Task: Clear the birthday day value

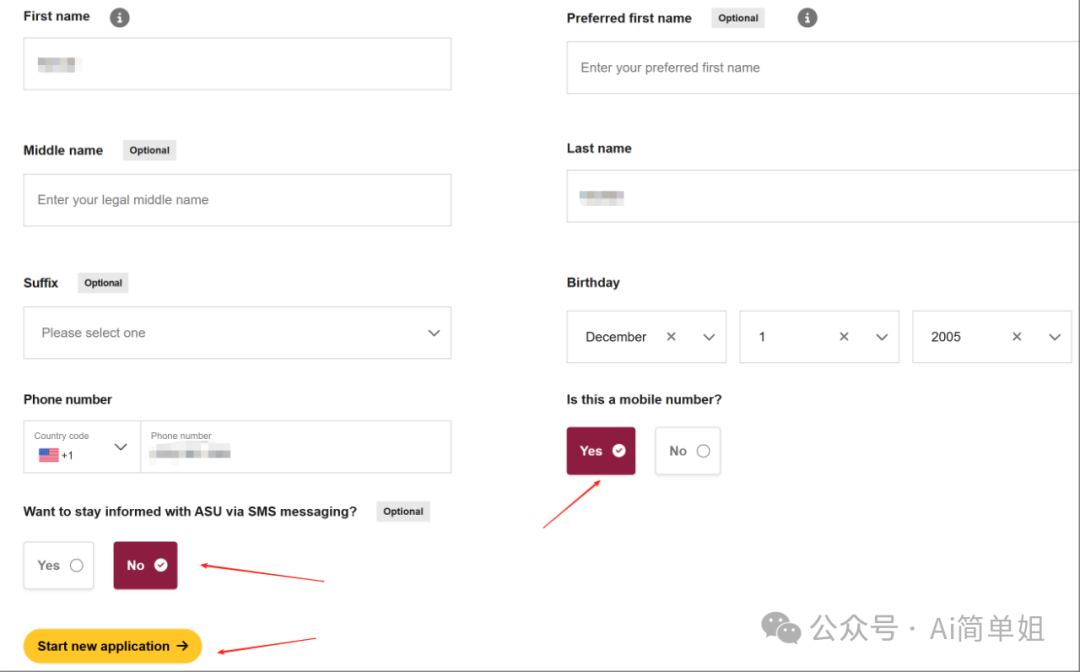Action: coord(844,337)
